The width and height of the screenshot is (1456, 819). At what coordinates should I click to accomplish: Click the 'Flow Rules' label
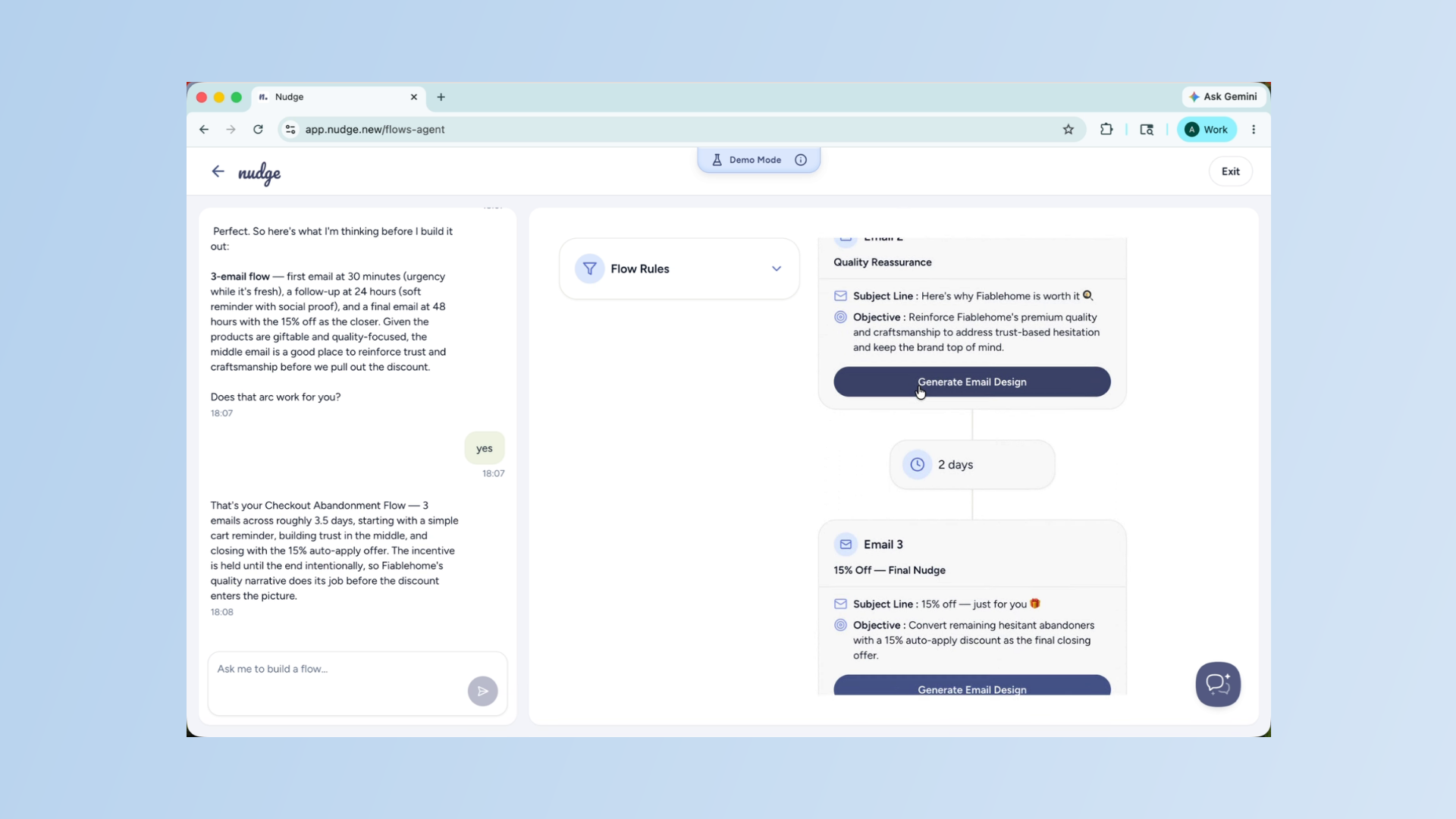[x=640, y=268]
